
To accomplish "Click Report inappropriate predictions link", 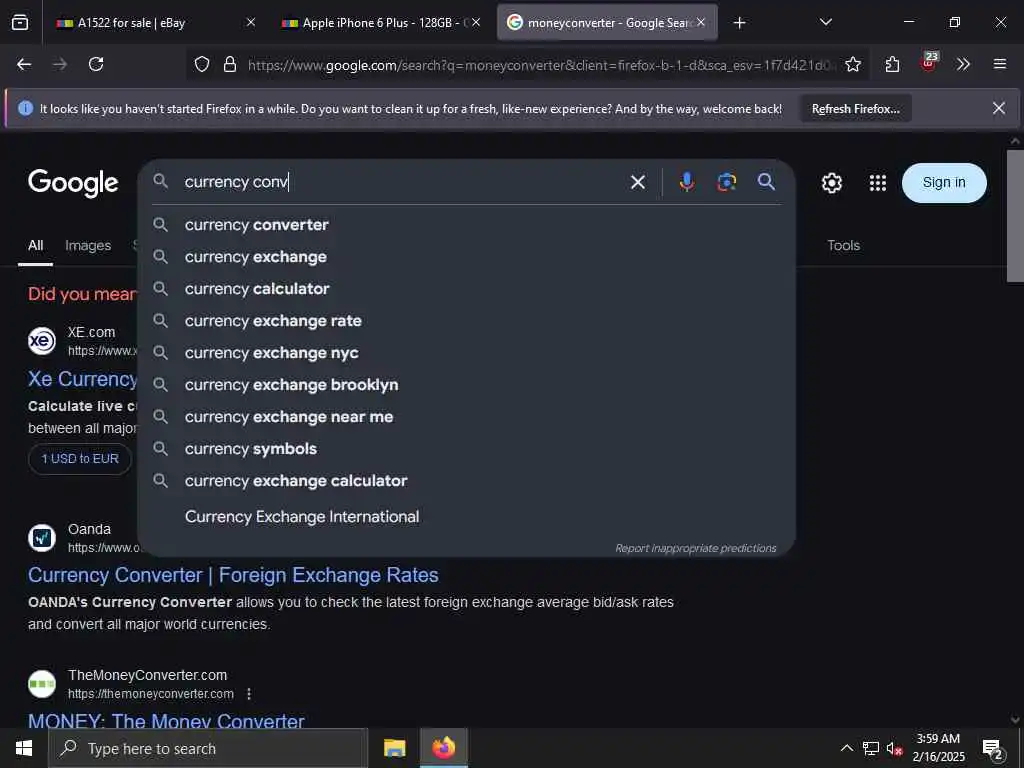I will pos(696,548).
